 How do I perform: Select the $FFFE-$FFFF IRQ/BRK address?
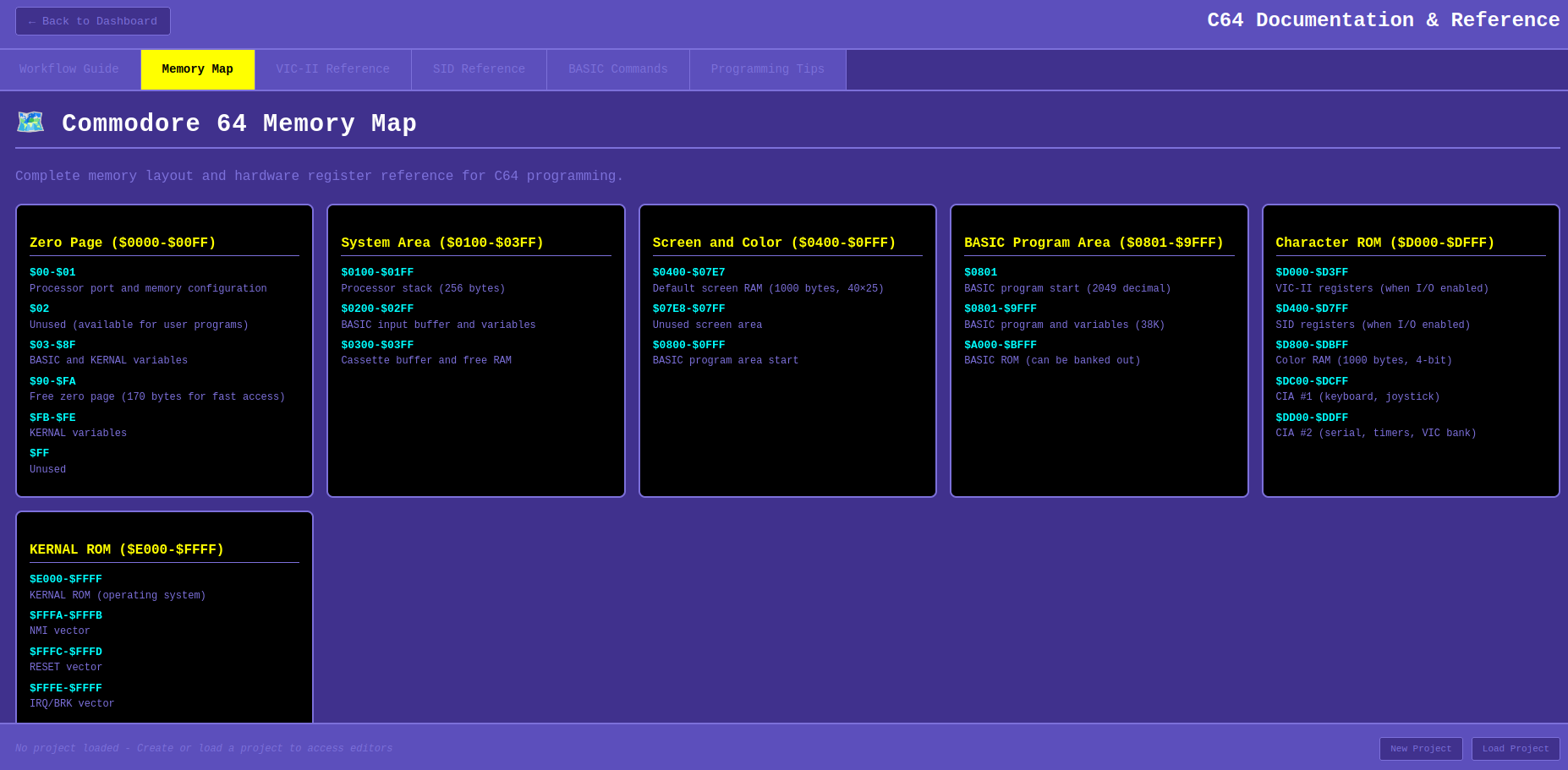[x=66, y=688]
